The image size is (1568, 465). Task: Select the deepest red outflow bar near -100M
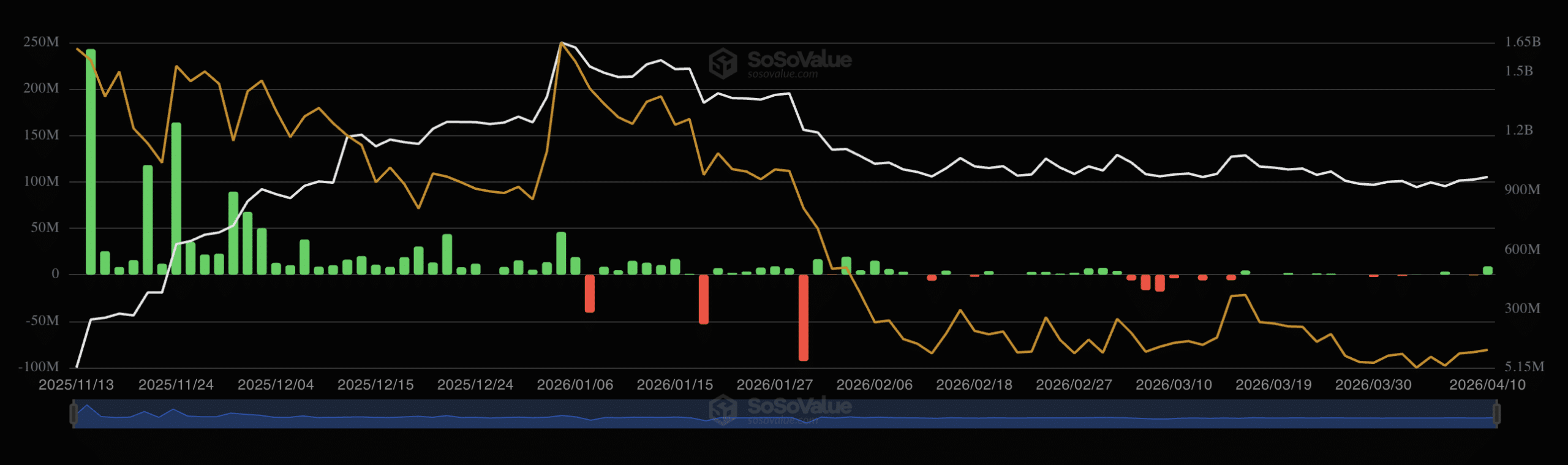[x=804, y=317]
